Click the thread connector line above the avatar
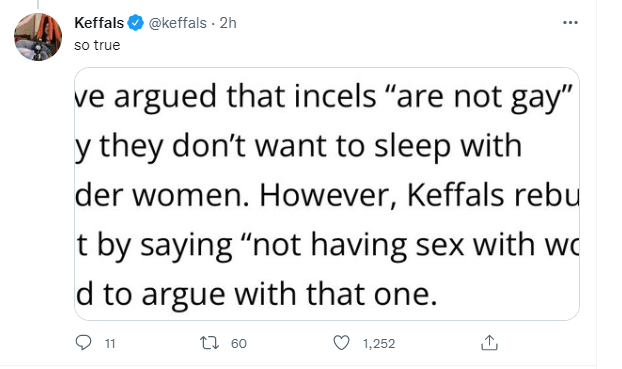The image size is (622, 369). click(38, 4)
